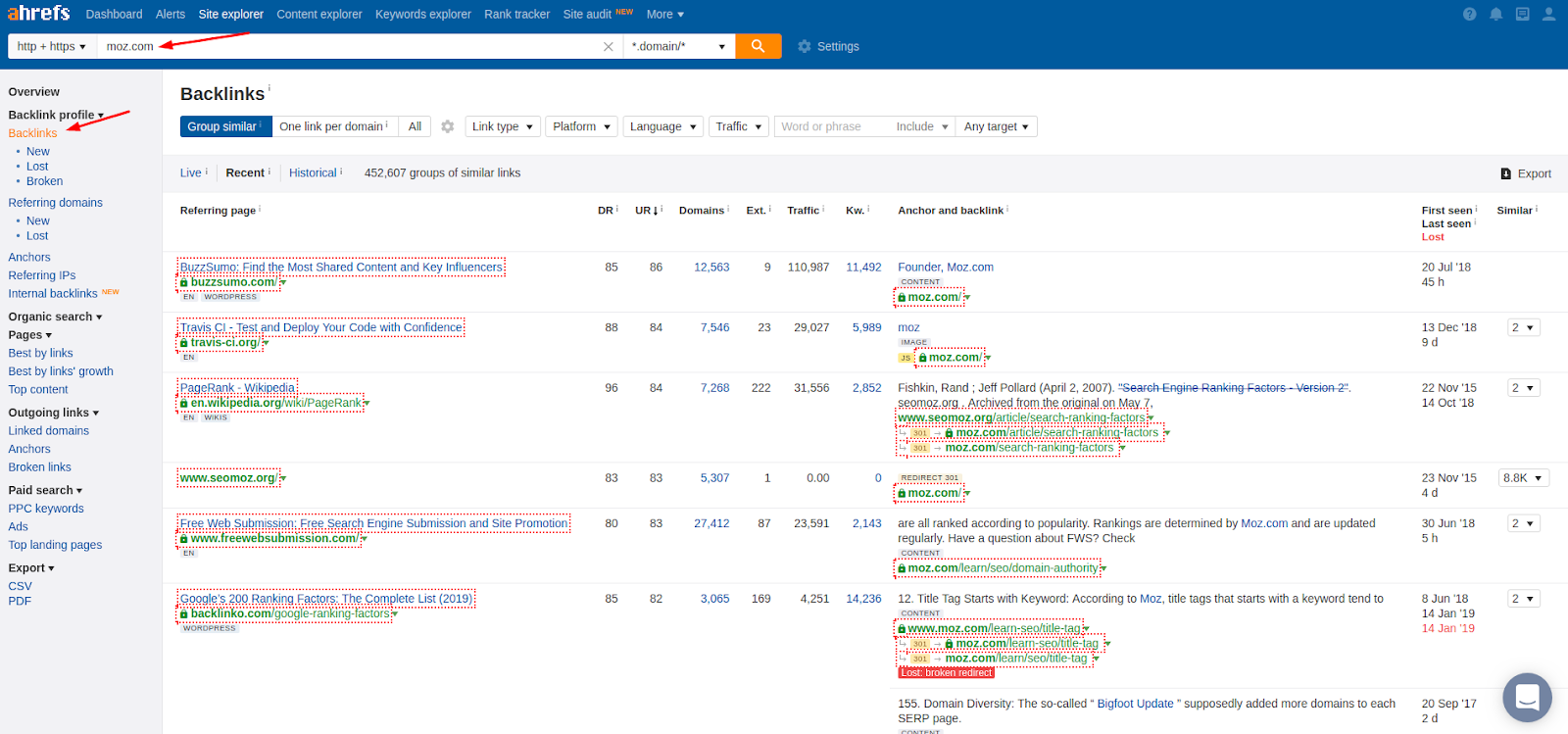Expand the 8.8K similar links dropdown
The image size is (1568, 734).
coord(1523,478)
